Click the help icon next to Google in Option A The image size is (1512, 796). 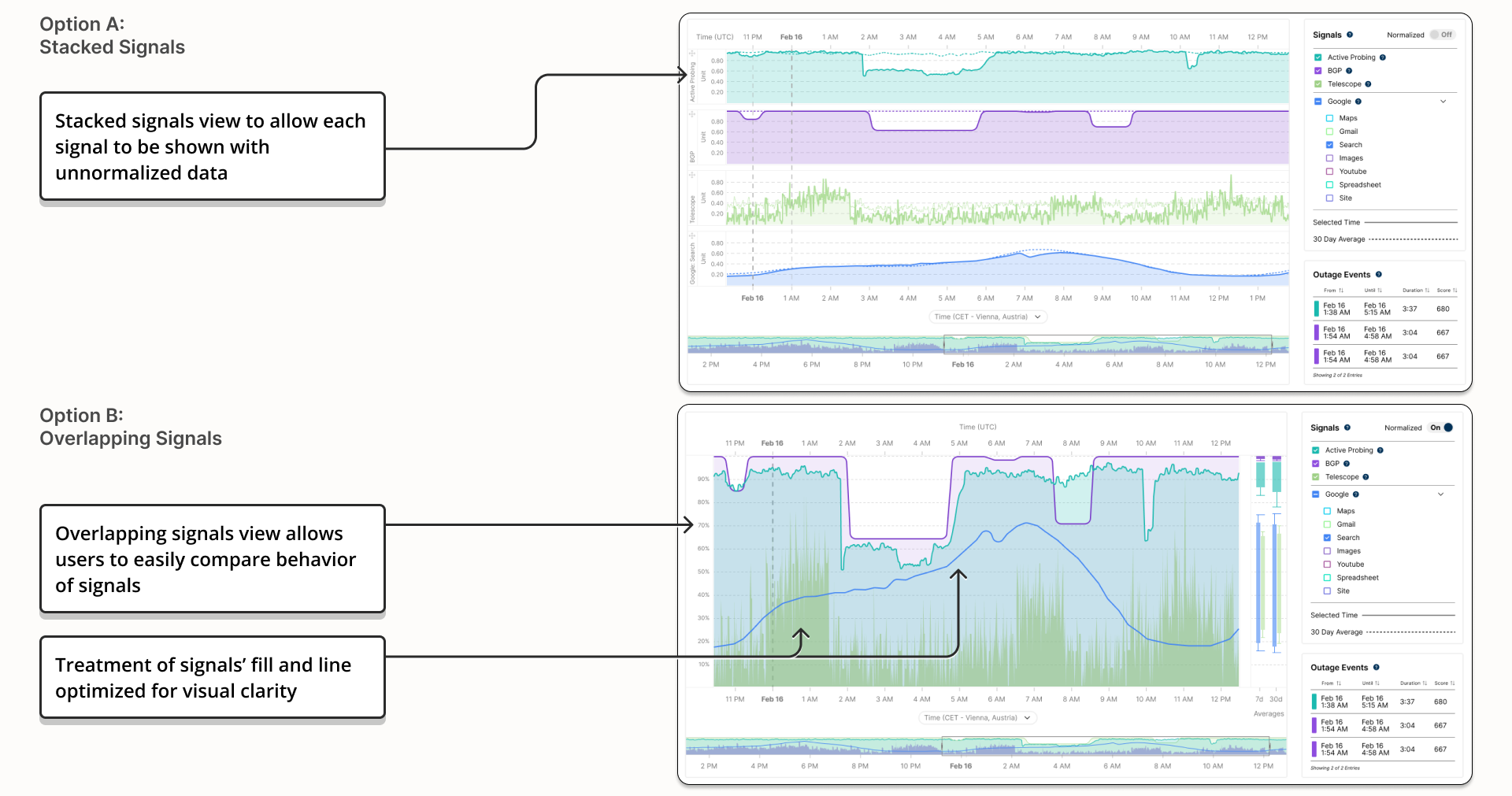coord(1358,102)
